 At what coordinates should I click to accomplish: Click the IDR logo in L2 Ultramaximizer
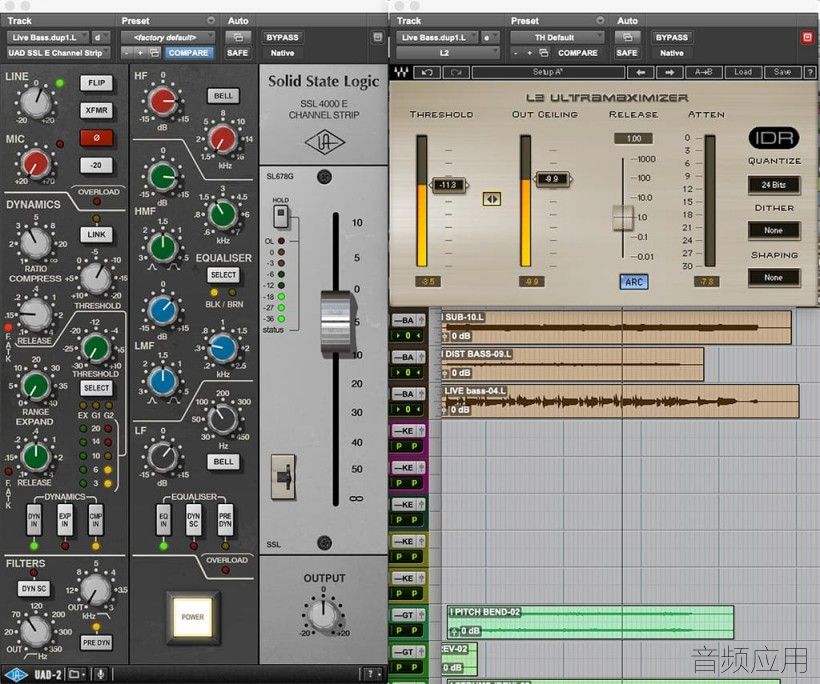click(773, 138)
